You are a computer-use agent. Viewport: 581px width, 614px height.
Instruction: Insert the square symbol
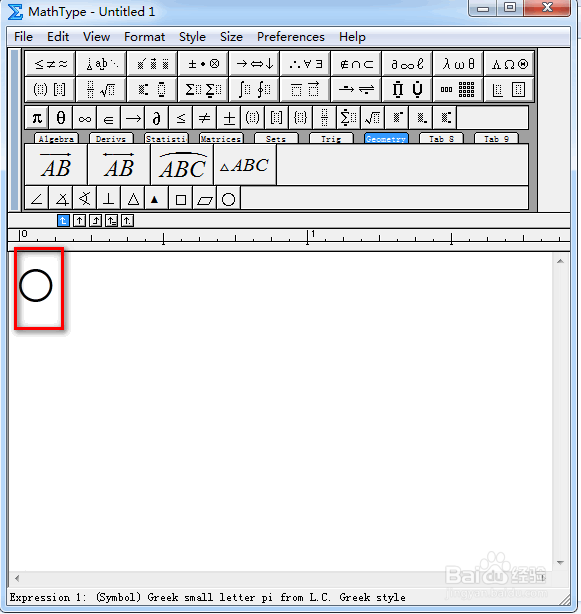180,199
